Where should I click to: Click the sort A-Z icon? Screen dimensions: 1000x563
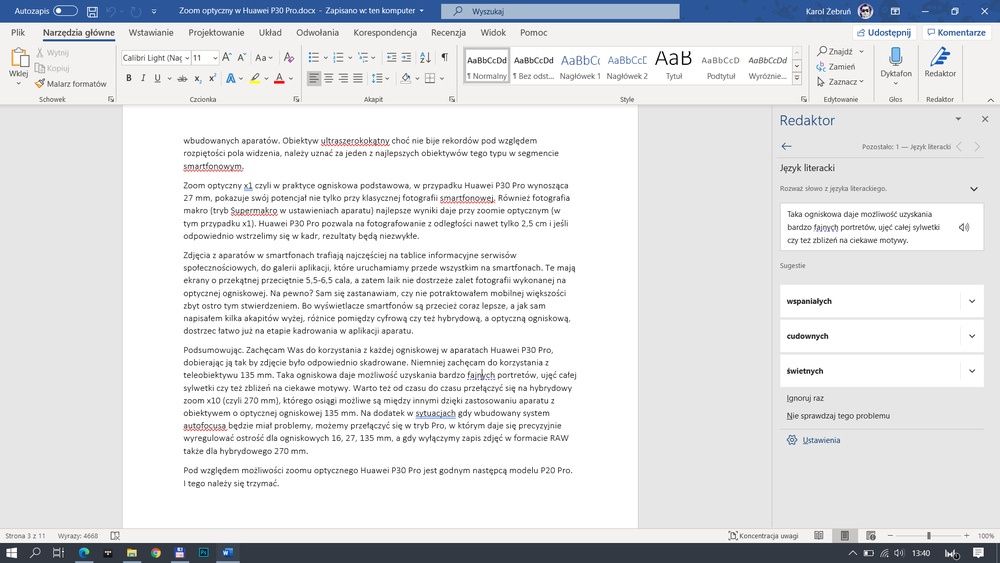[425, 57]
